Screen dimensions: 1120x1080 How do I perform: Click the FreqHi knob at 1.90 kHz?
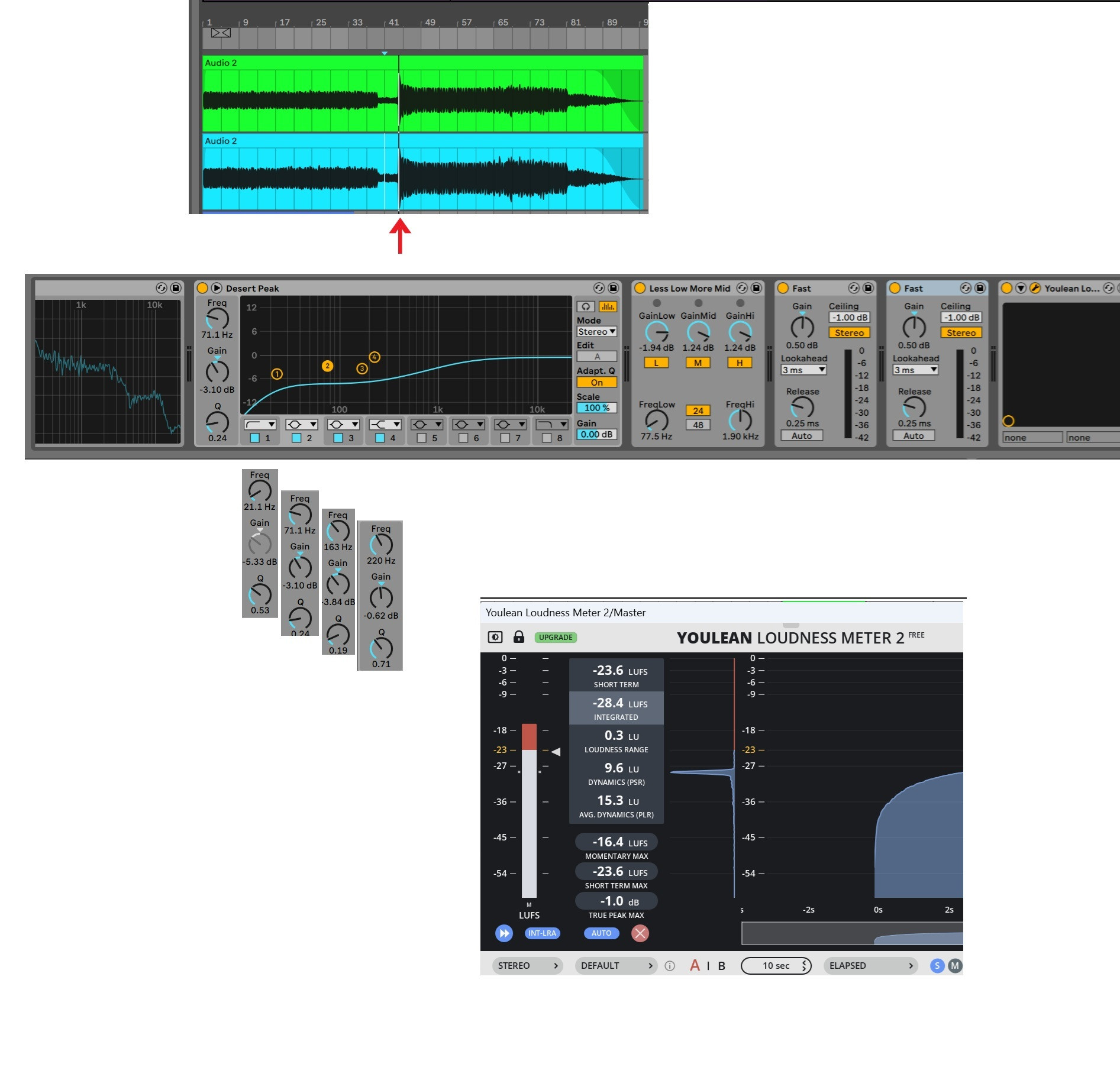[x=740, y=421]
